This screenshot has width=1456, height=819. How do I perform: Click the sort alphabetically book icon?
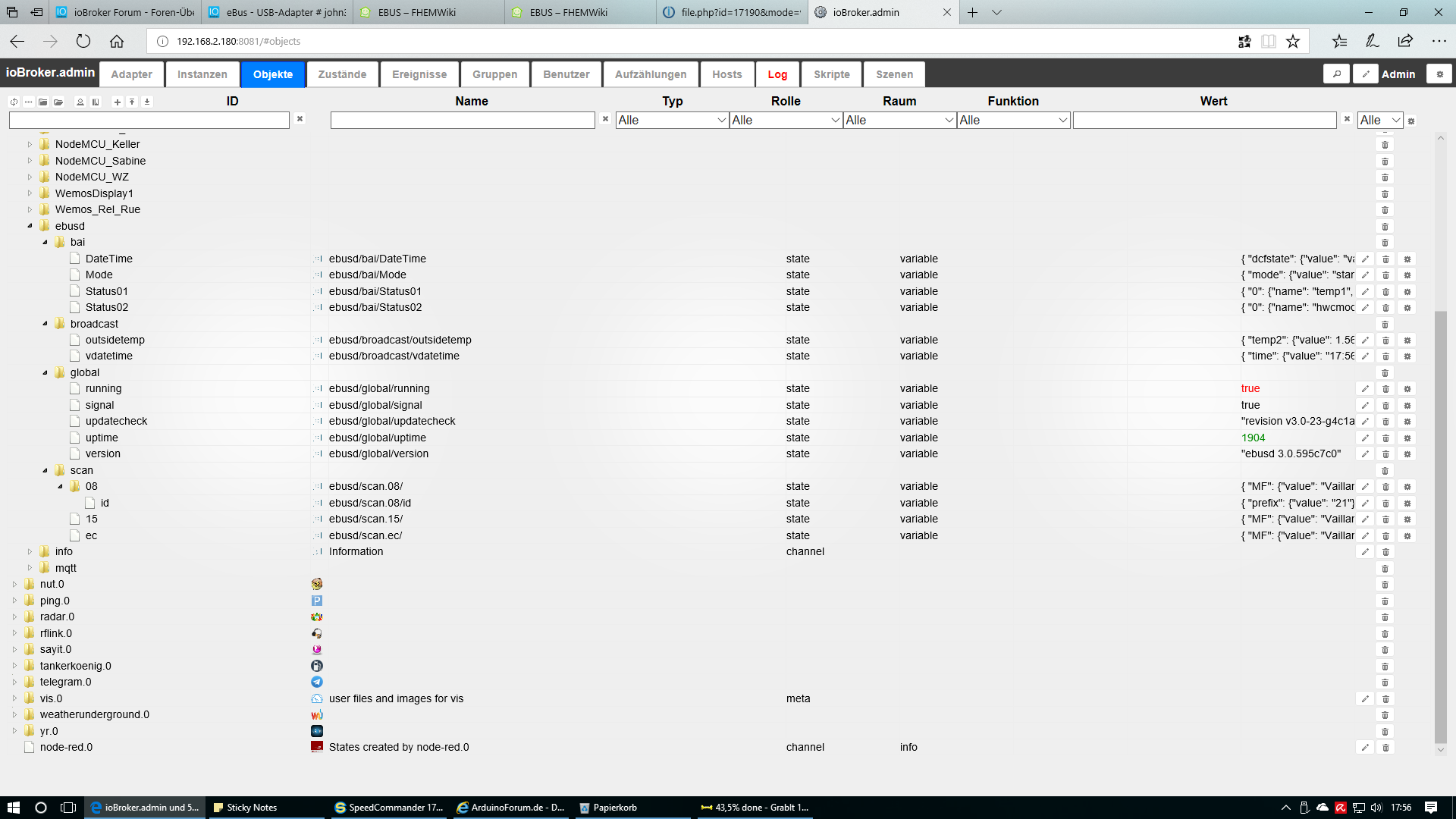point(96,102)
